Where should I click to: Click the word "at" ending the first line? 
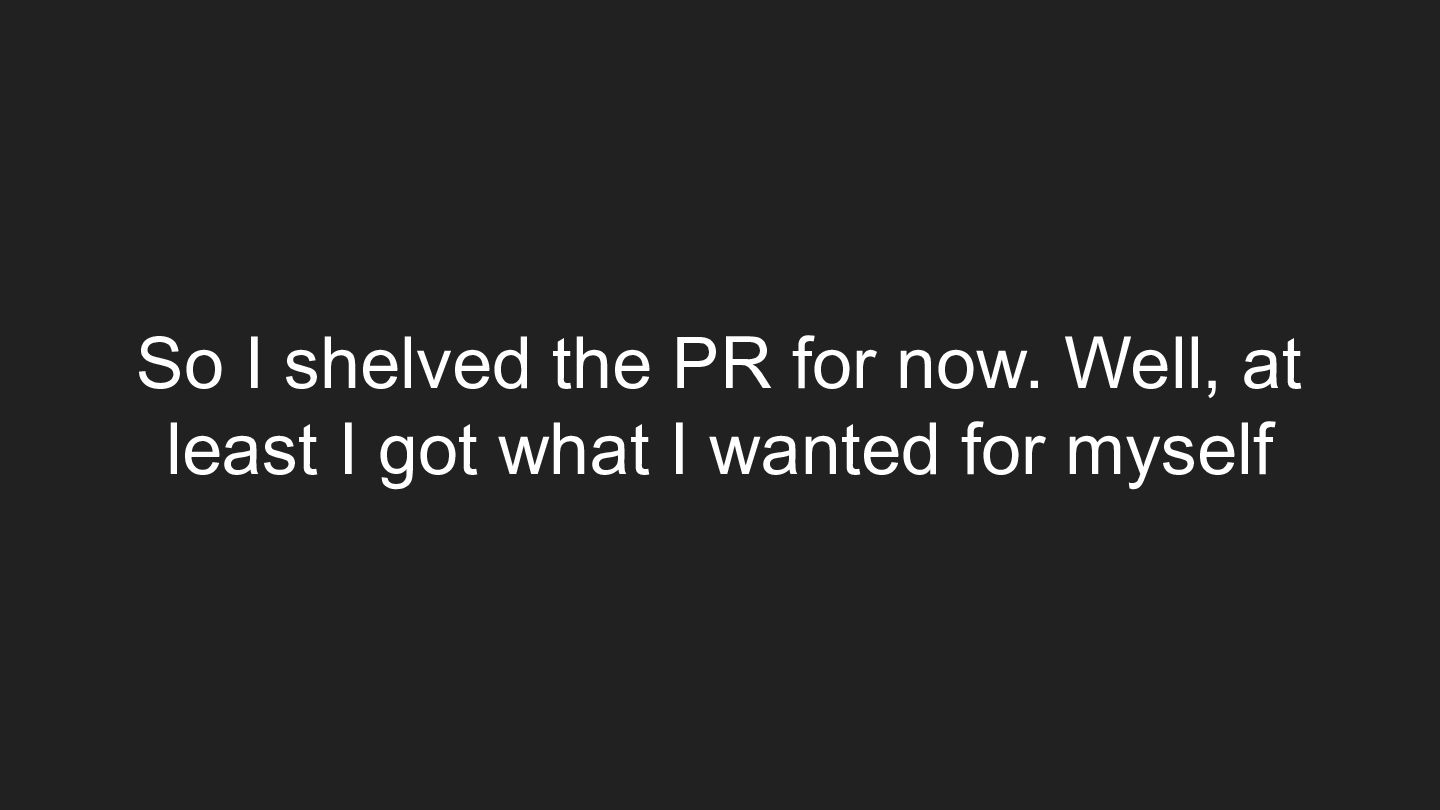point(1271,366)
